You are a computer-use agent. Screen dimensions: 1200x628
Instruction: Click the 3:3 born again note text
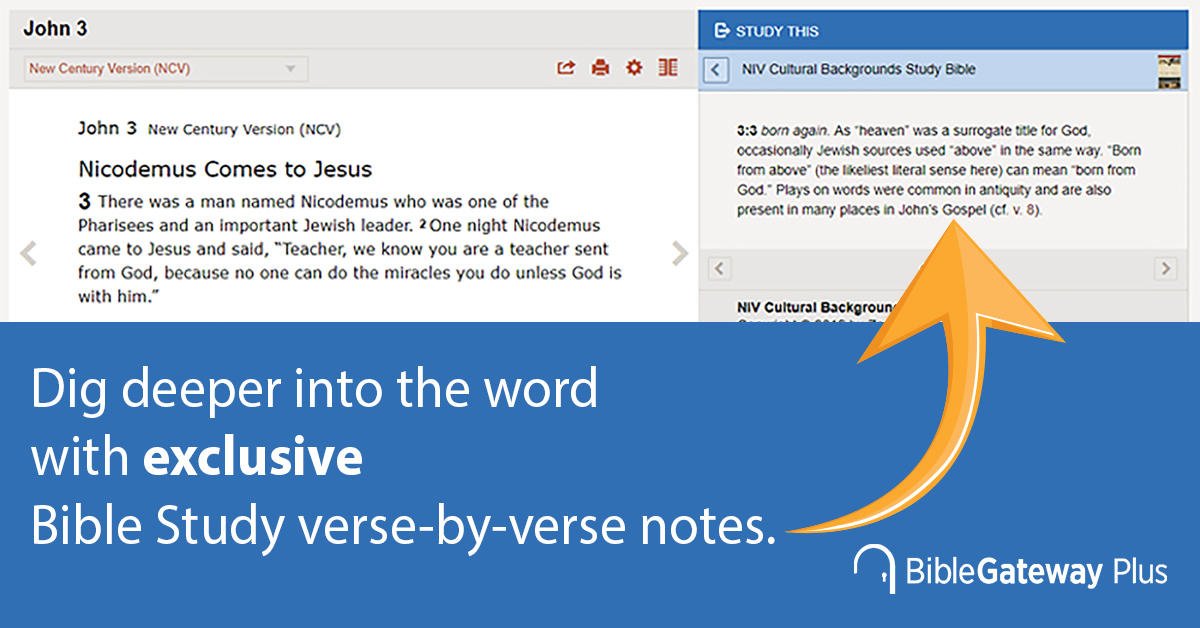click(x=939, y=170)
